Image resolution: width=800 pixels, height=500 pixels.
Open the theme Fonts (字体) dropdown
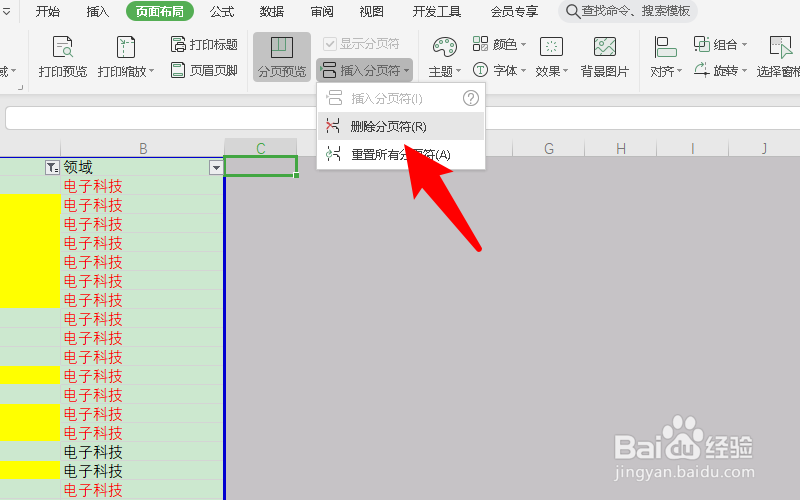[499, 70]
